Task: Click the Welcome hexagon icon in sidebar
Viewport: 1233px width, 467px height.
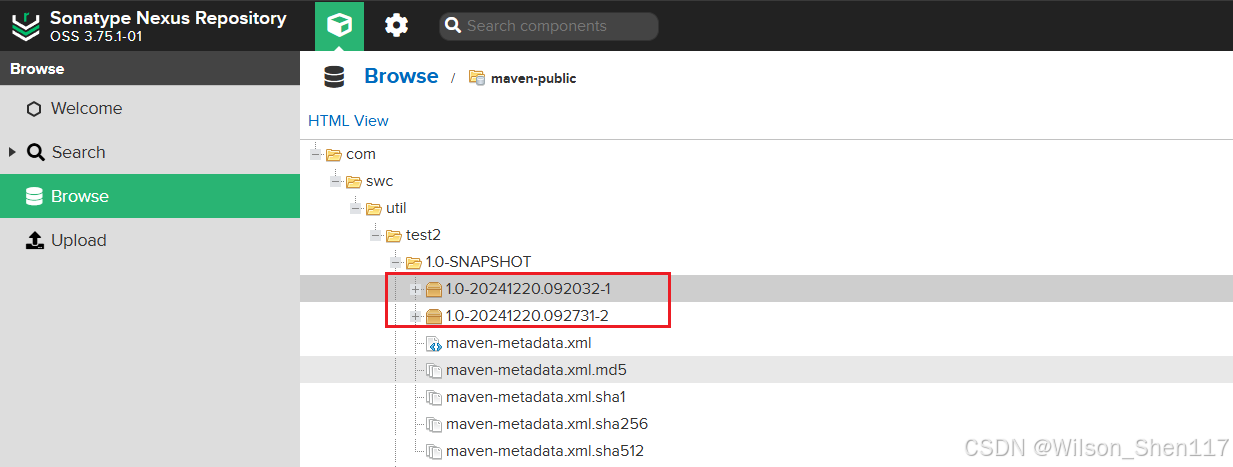Action: tap(34, 109)
